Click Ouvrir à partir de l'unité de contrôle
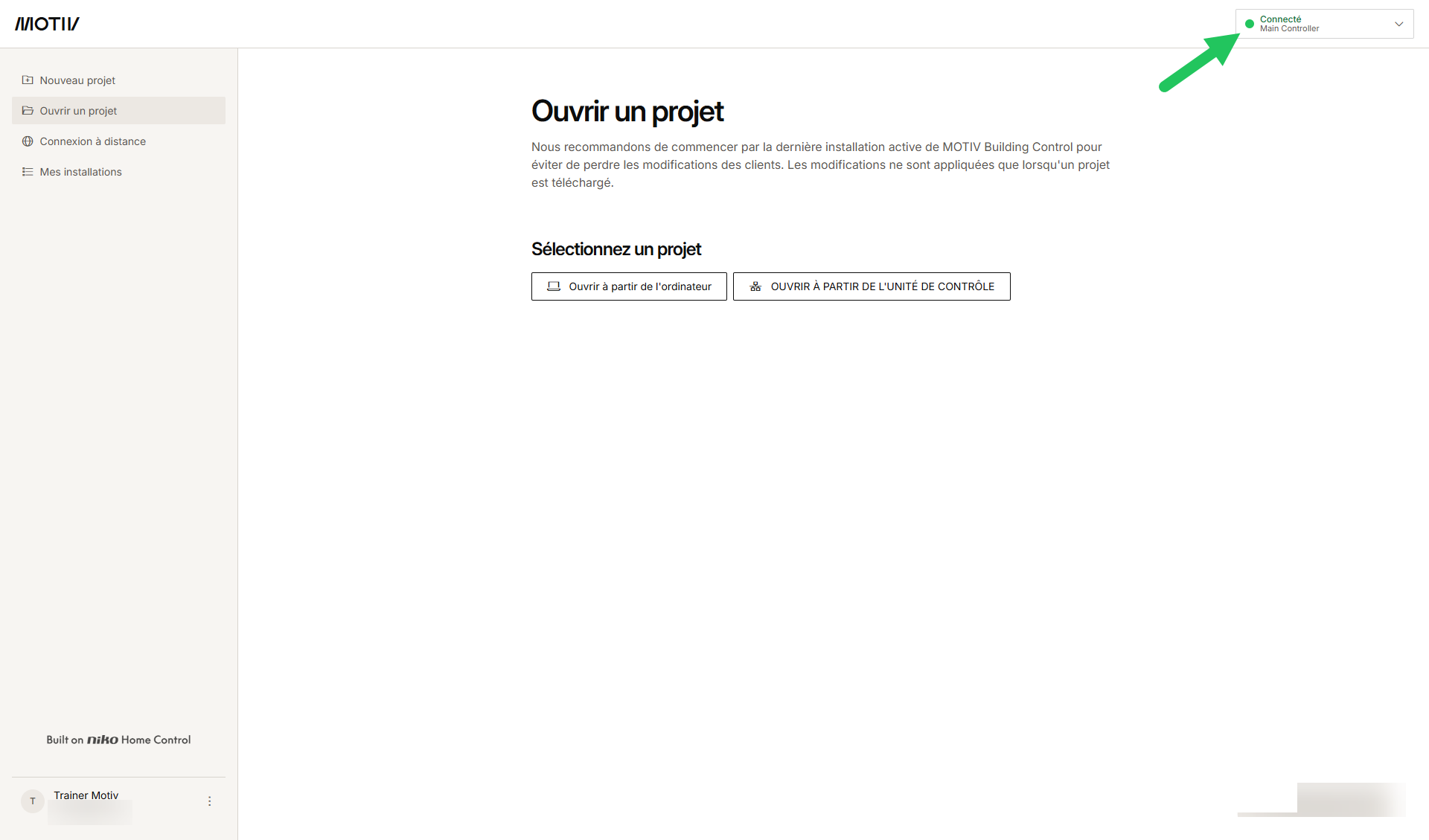Screen dimensions: 1429x840 click(x=872, y=286)
